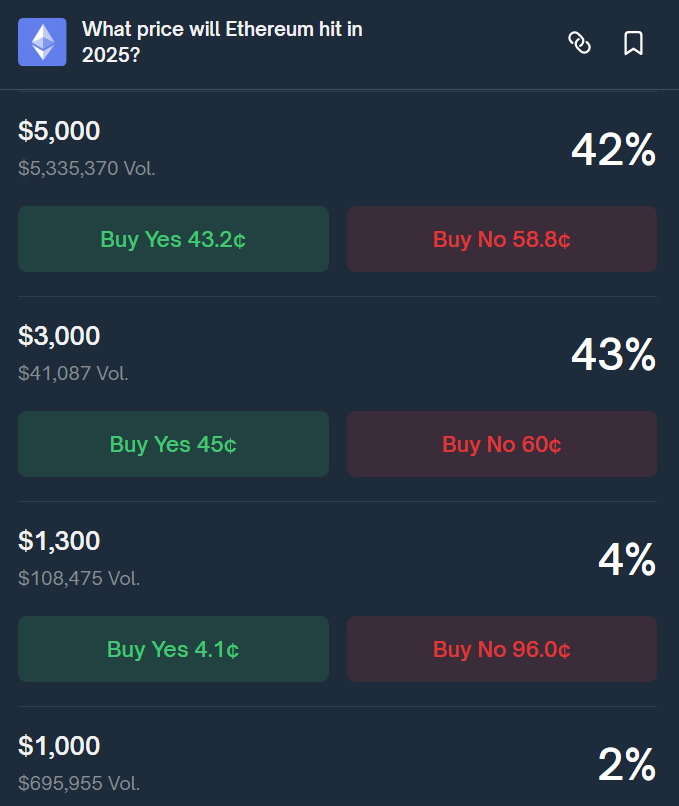Click the $108,475 volume label
This screenshot has height=806, width=679.
[78, 578]
